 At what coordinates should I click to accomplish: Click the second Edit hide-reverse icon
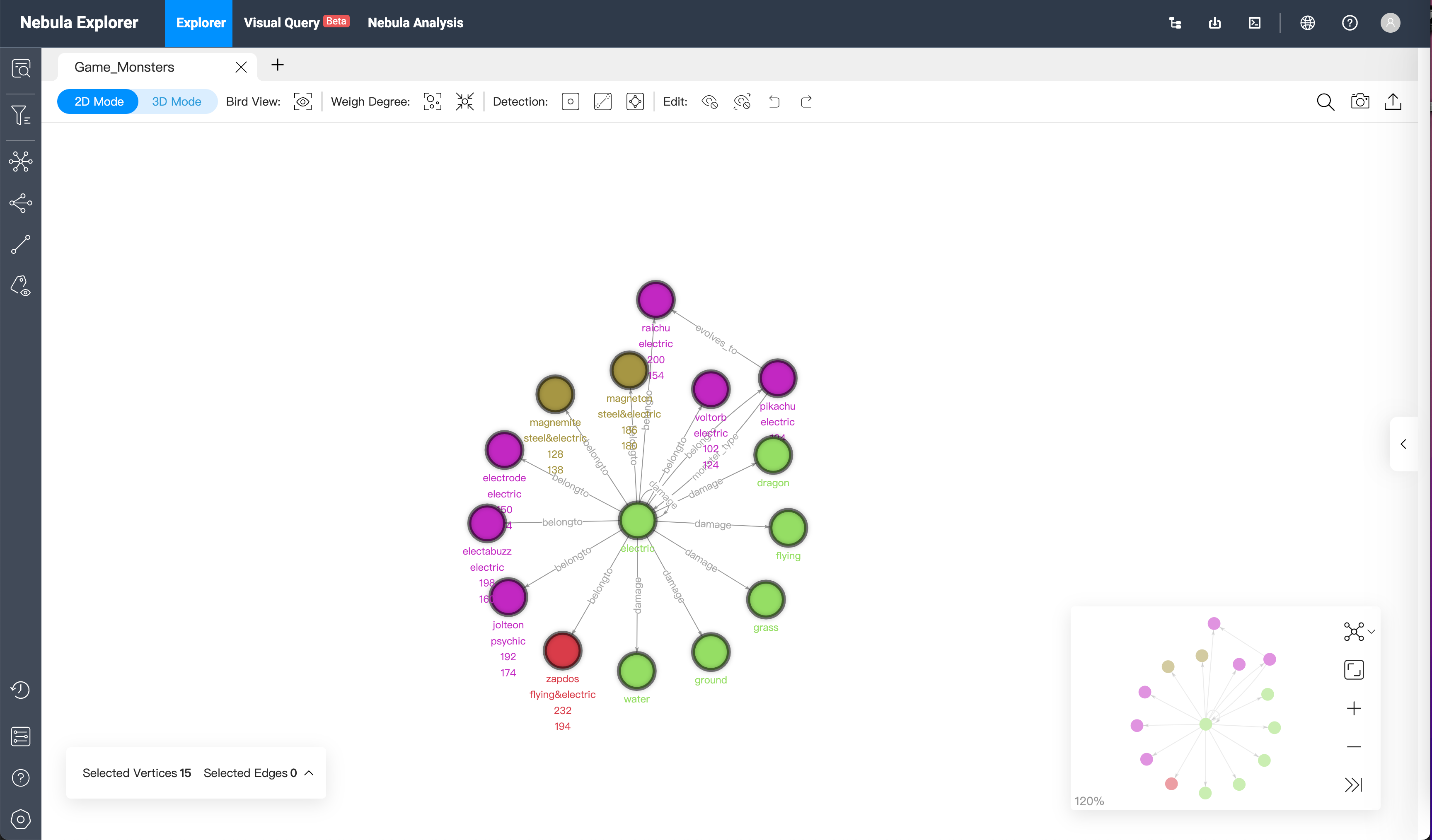click(742, 101)
